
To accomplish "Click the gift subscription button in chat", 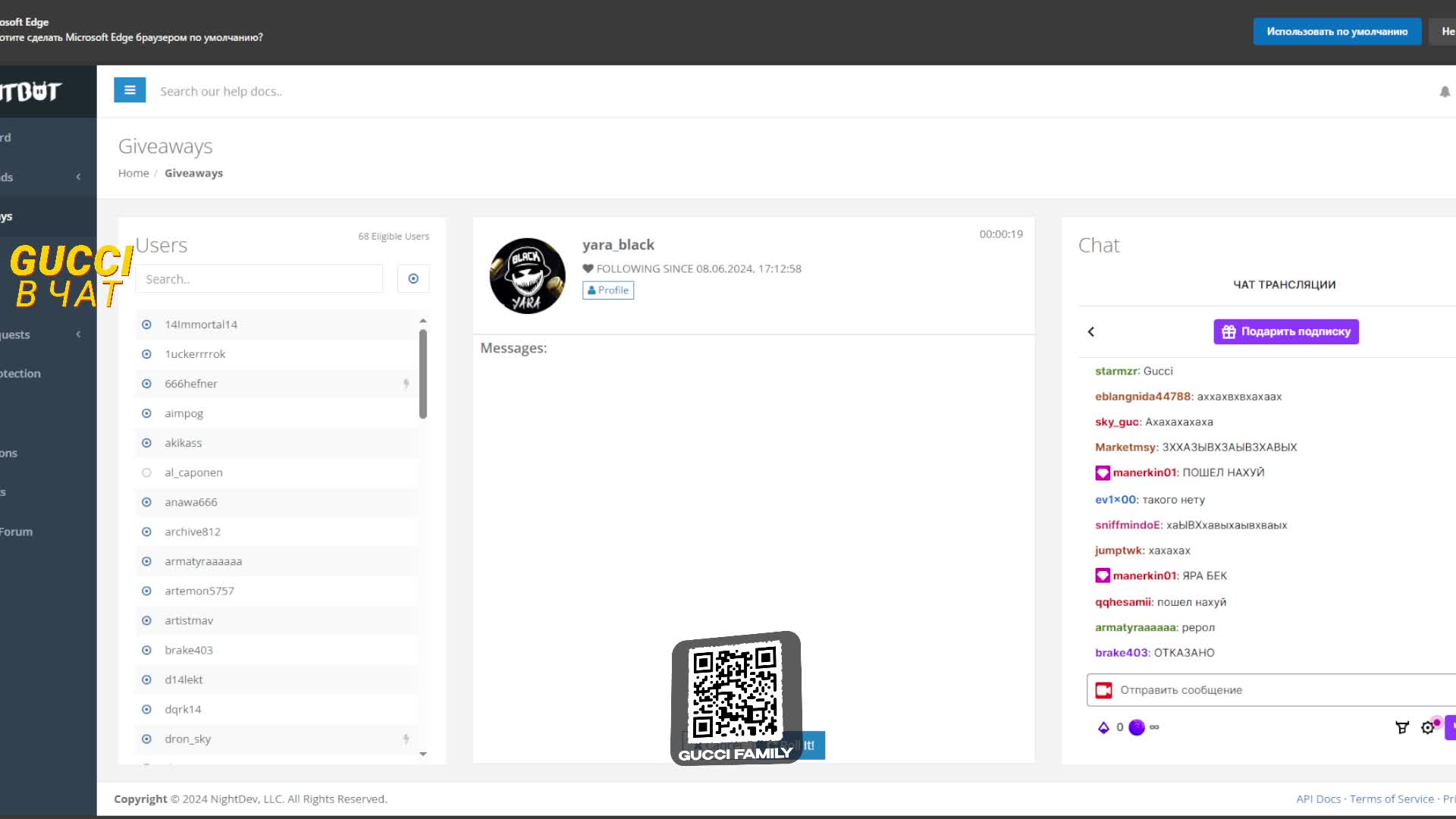I will [x=1286, y=331].
